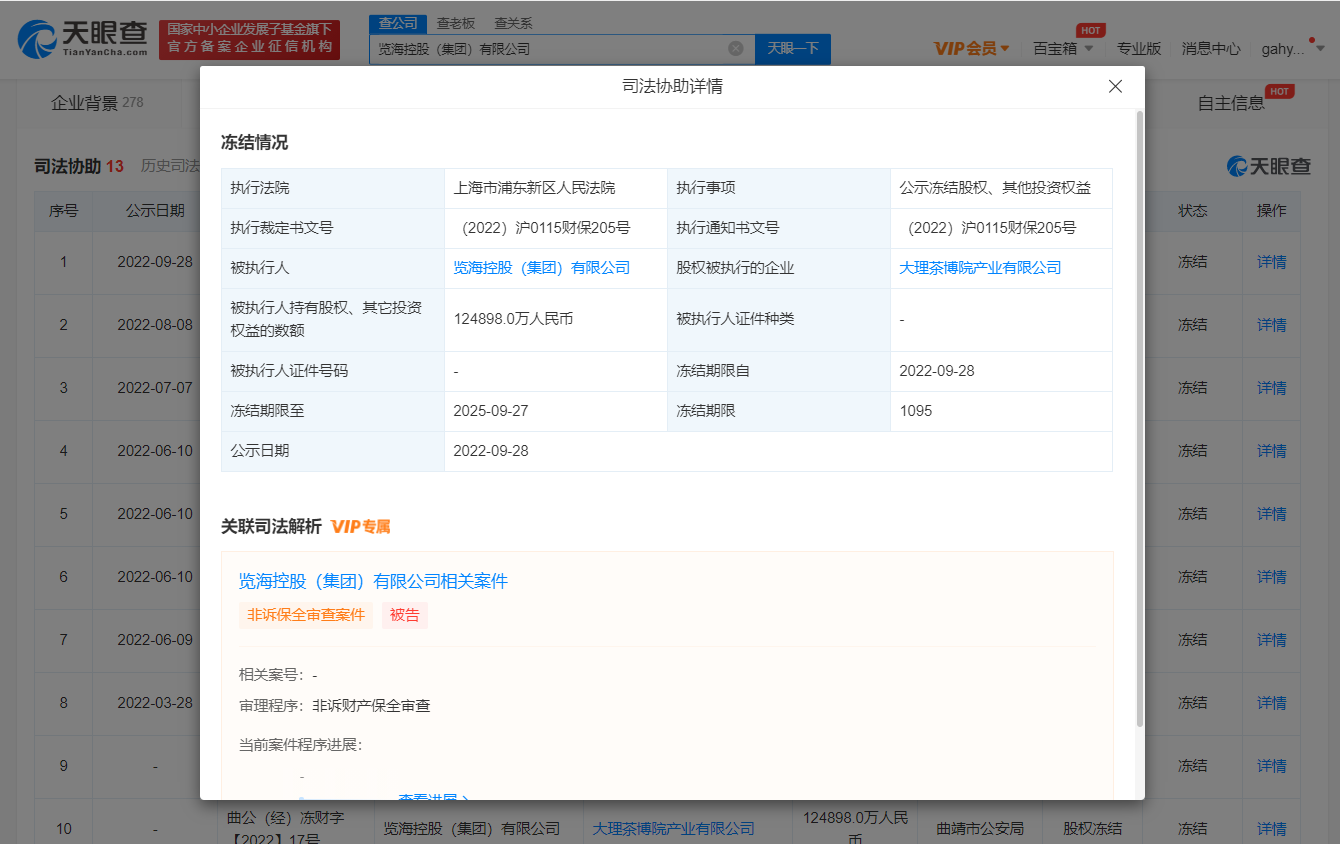Open 详情 for row 2 dated 2022-08-08
The height and width of the screenshot is (844, 1340).
pyautogui.click(x=1272, y=325)
